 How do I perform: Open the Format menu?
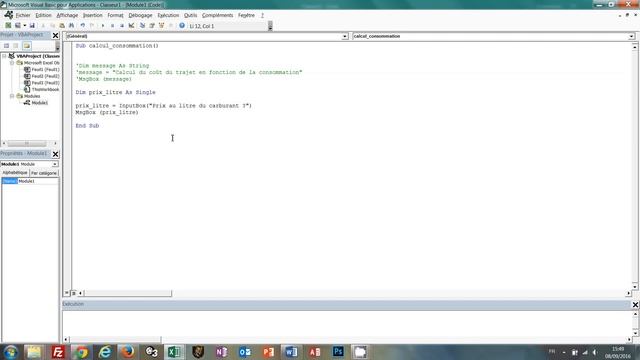pos(116,15)
